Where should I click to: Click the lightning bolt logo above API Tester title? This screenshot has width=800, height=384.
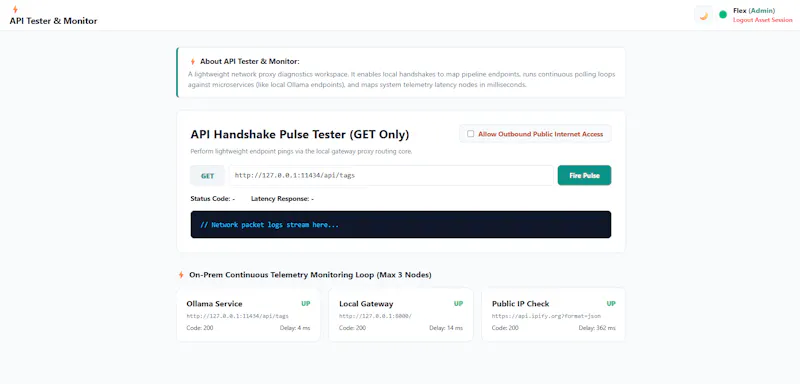15,9
